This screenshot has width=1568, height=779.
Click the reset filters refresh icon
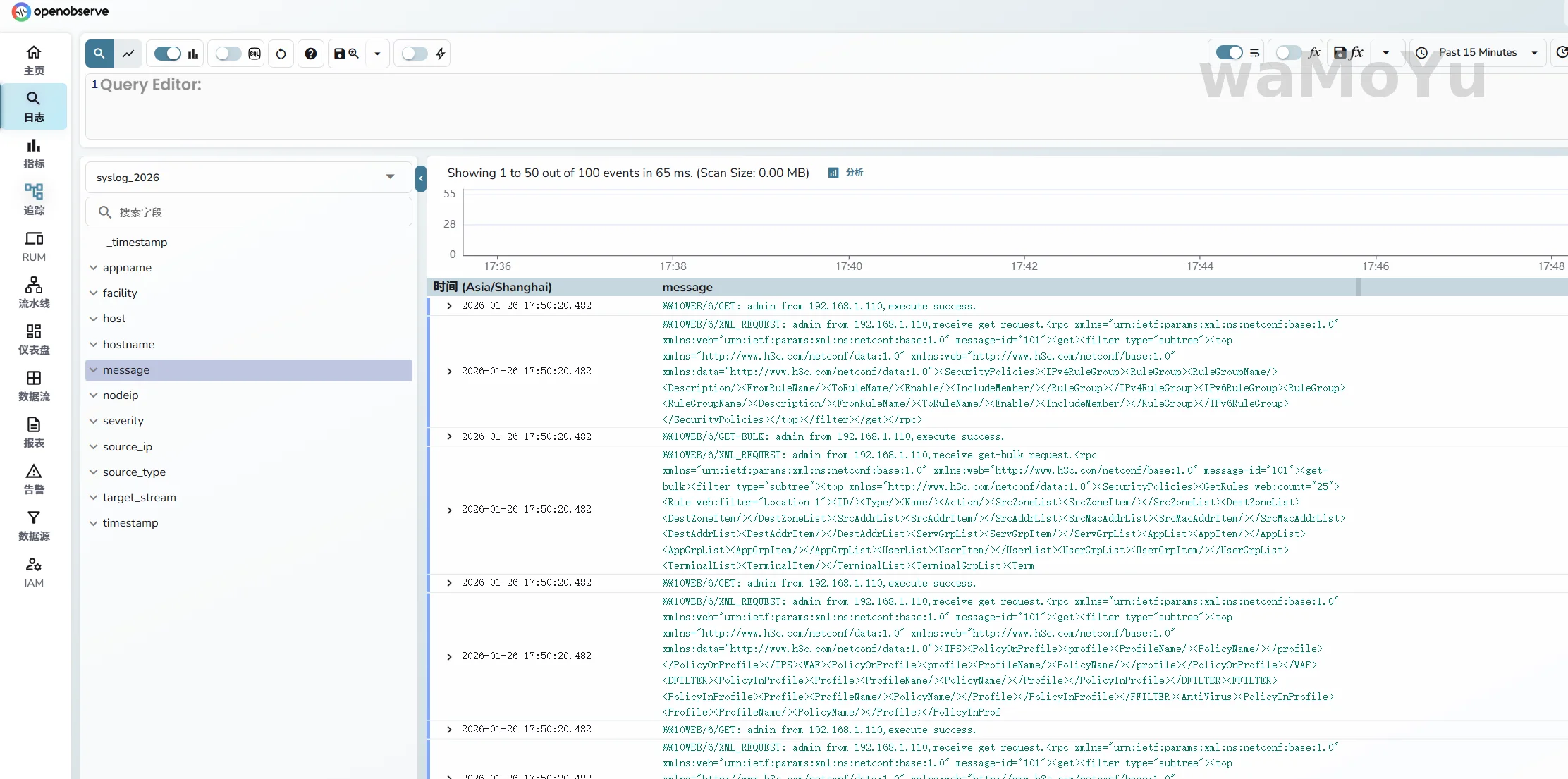281,54
